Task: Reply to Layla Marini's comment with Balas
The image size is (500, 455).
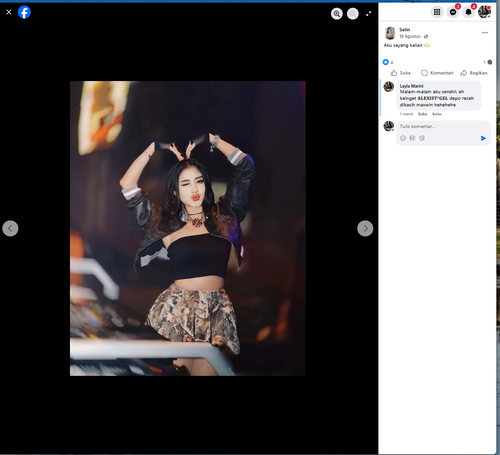Action: [437, 114]
